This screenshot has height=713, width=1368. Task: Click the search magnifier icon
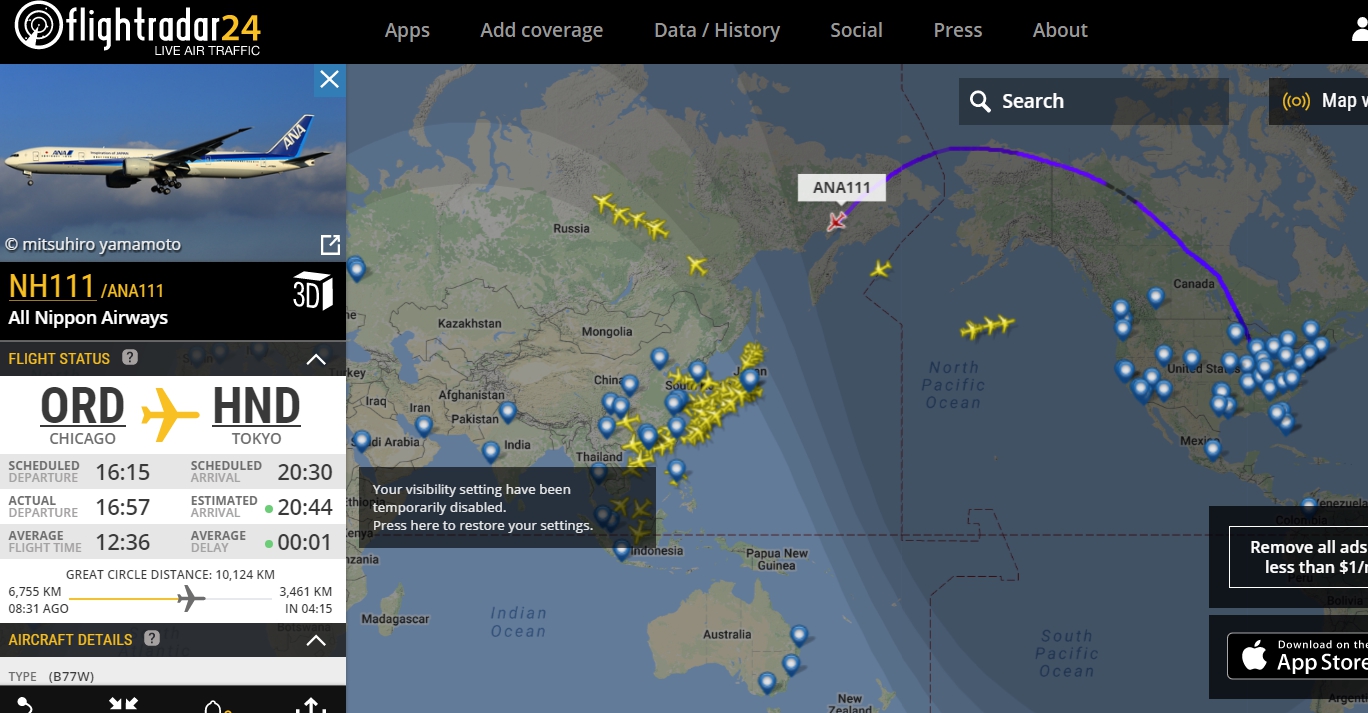pyautogui.click(x=981, y=102)
